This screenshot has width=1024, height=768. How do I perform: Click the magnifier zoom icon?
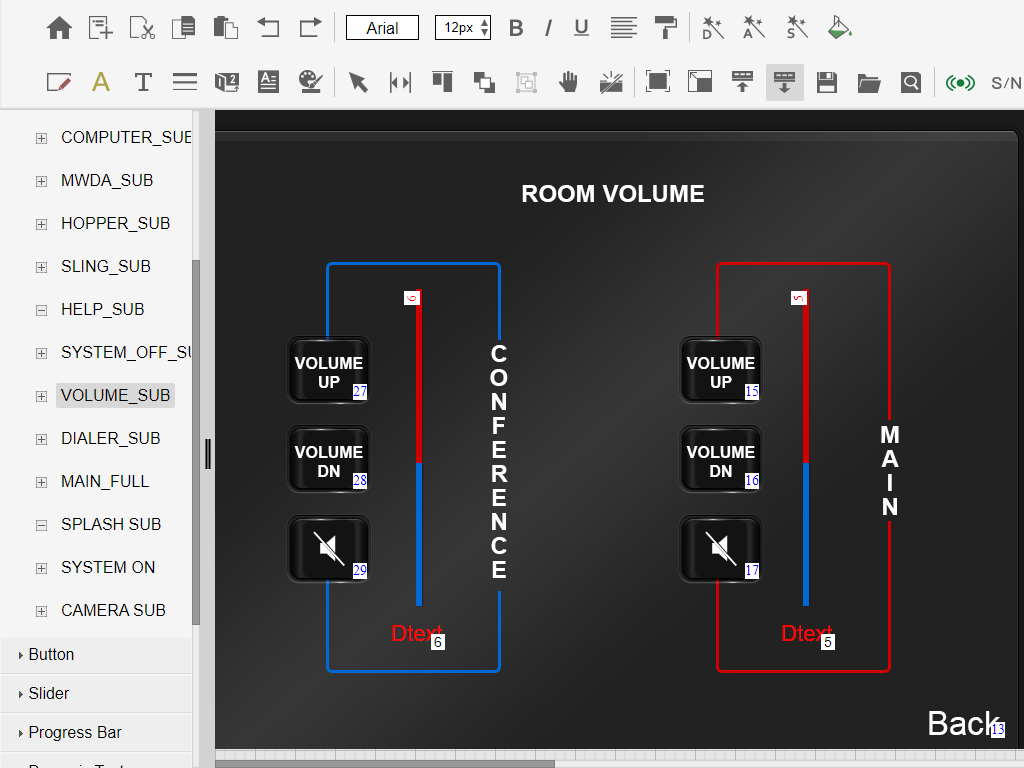click(x=911, y=82)
